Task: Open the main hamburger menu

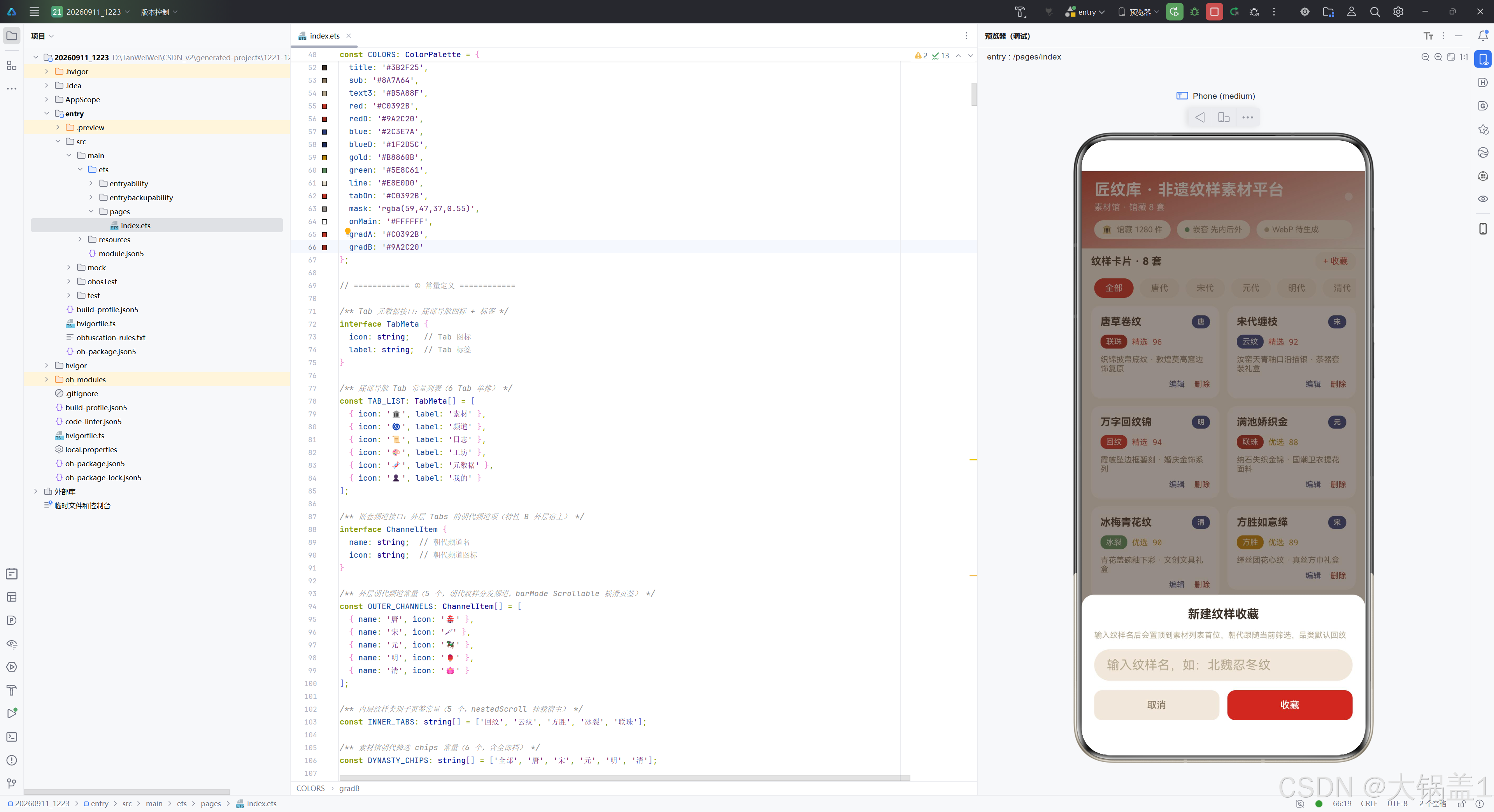Action: [34, 12]
